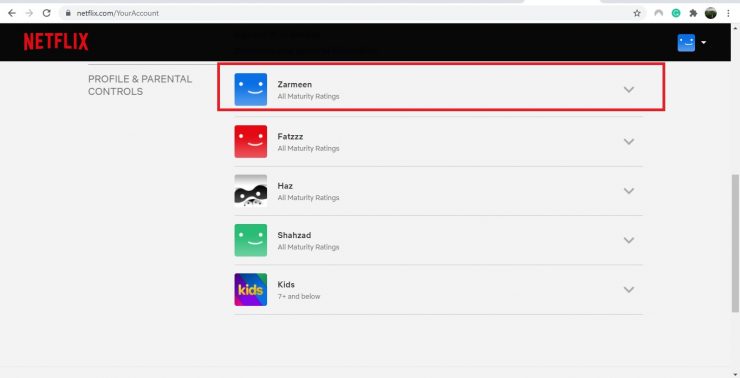
Task: Open the Extensions puzzle icon
Action: click(693, 13)
